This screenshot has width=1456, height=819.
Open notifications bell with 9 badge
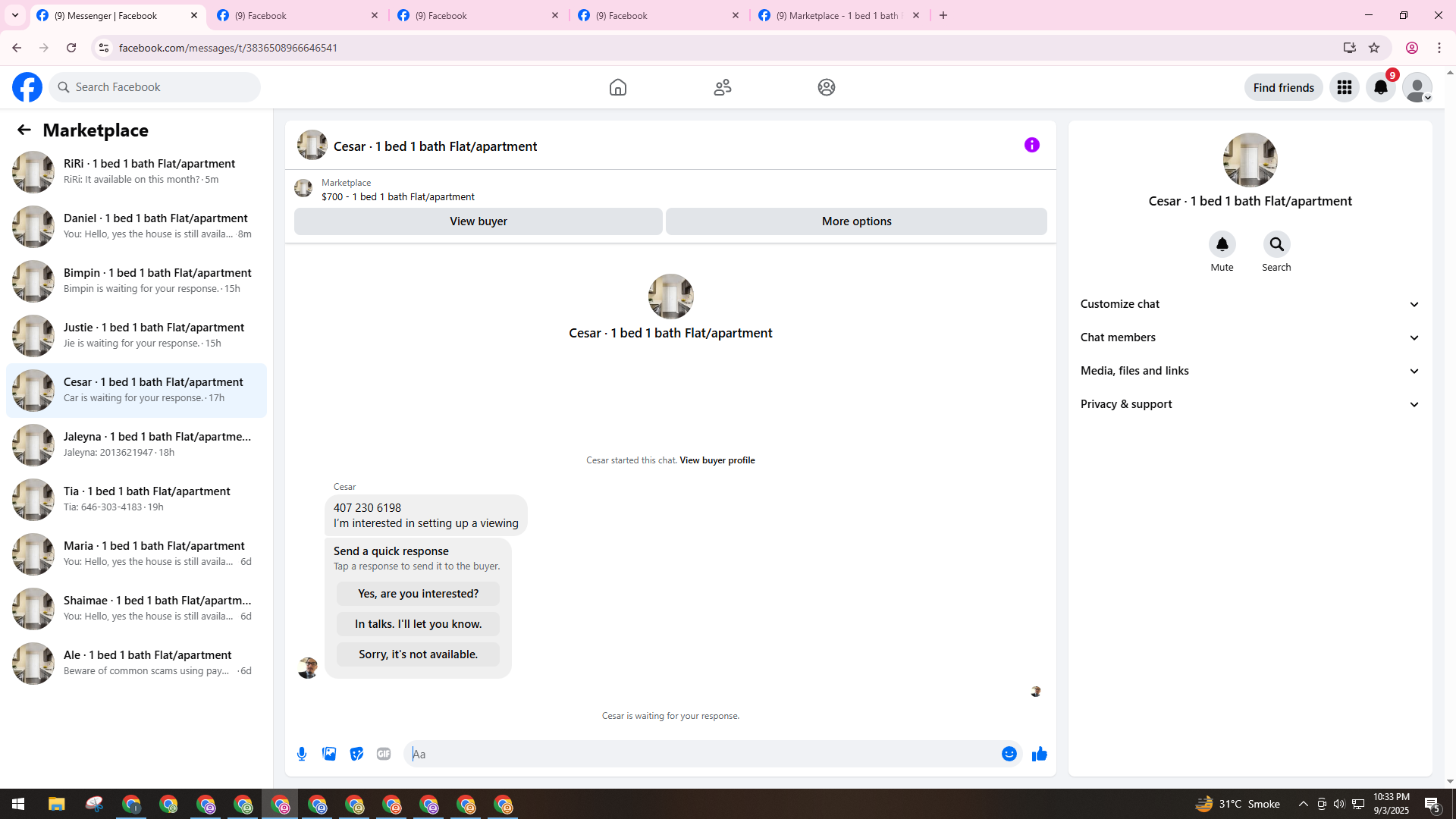1381,87
